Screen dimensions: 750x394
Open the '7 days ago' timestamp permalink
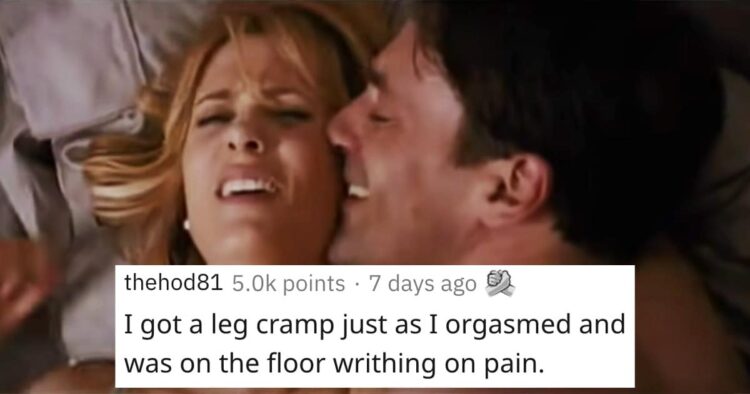point(423,285)
